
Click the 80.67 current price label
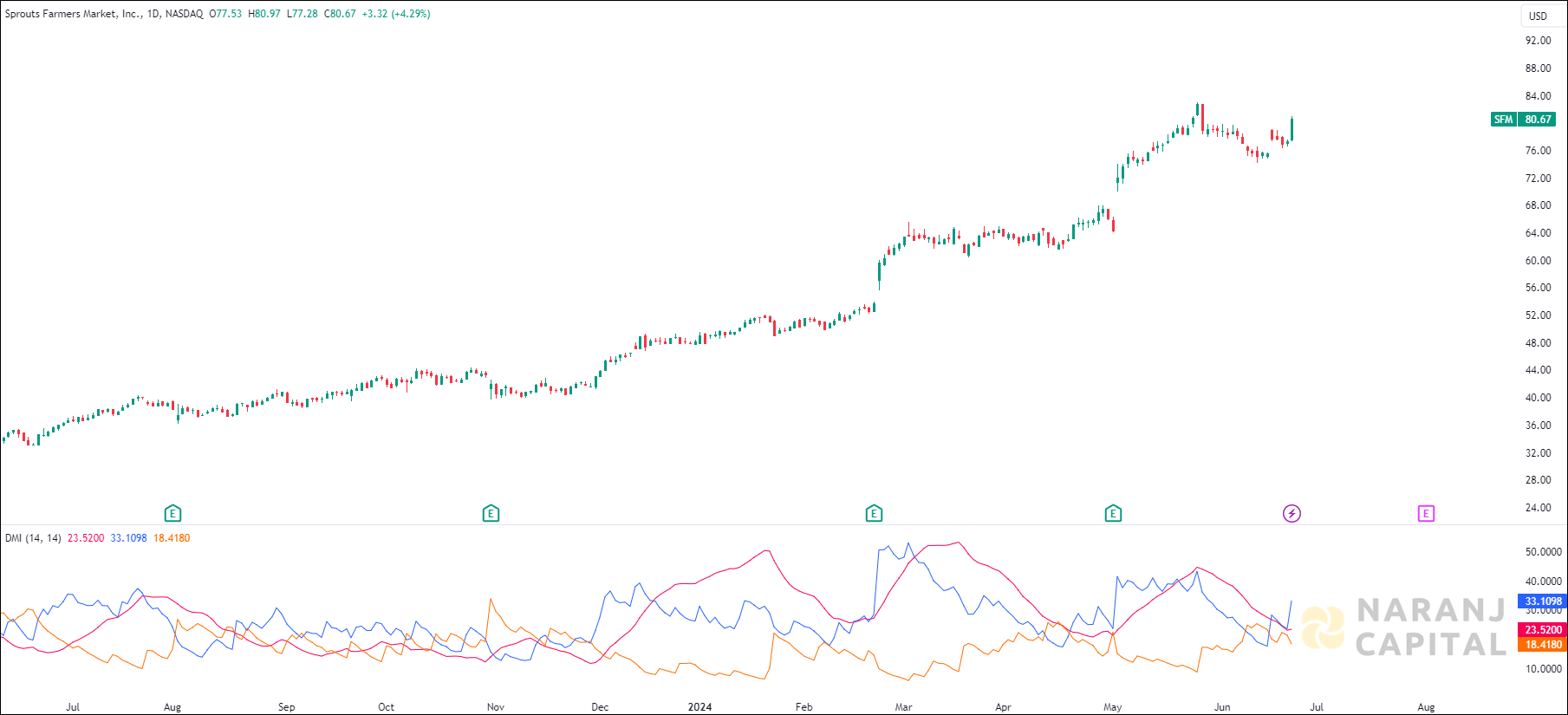point(1538,120)
